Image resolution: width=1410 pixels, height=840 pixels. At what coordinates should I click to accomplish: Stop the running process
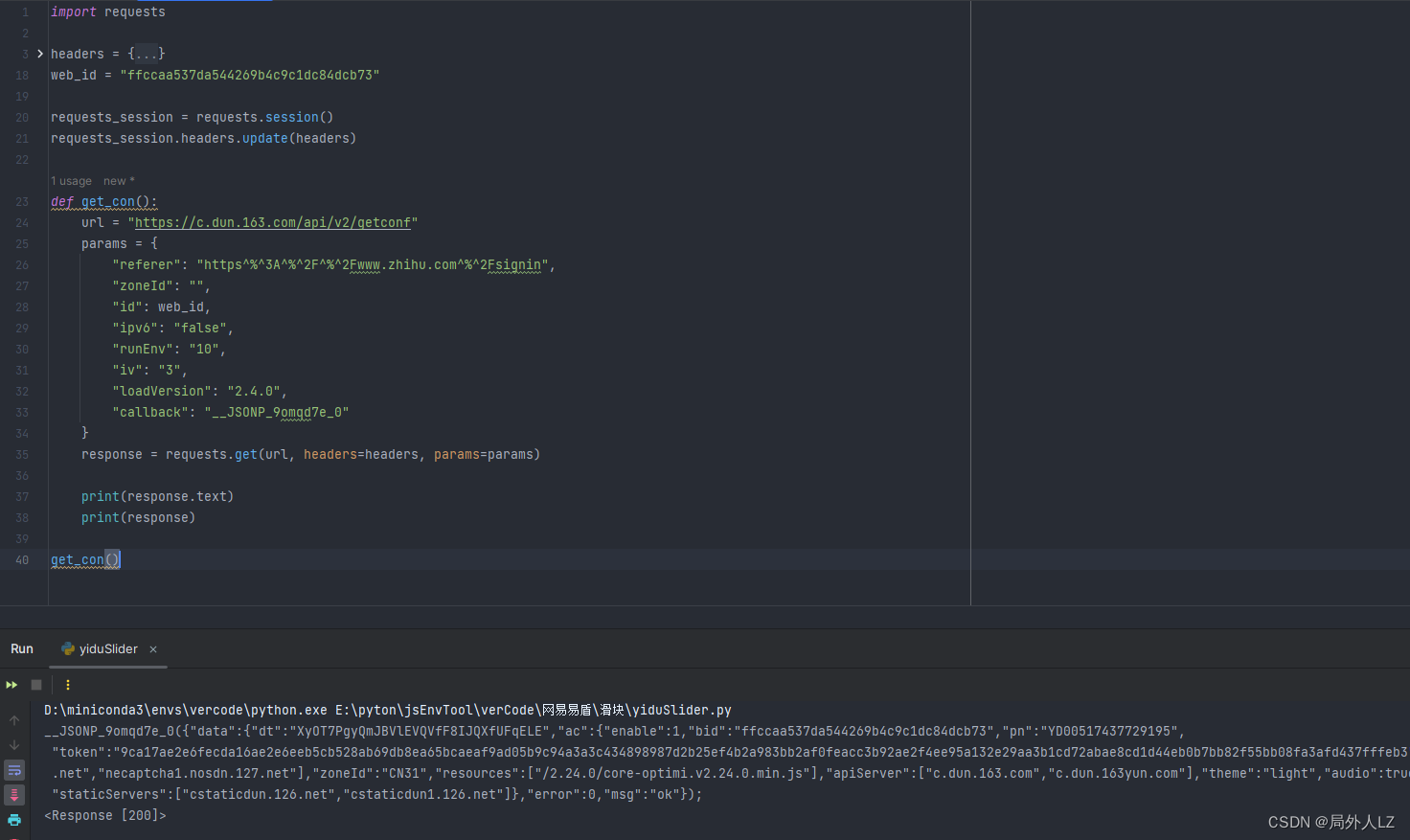click(36, 685)
